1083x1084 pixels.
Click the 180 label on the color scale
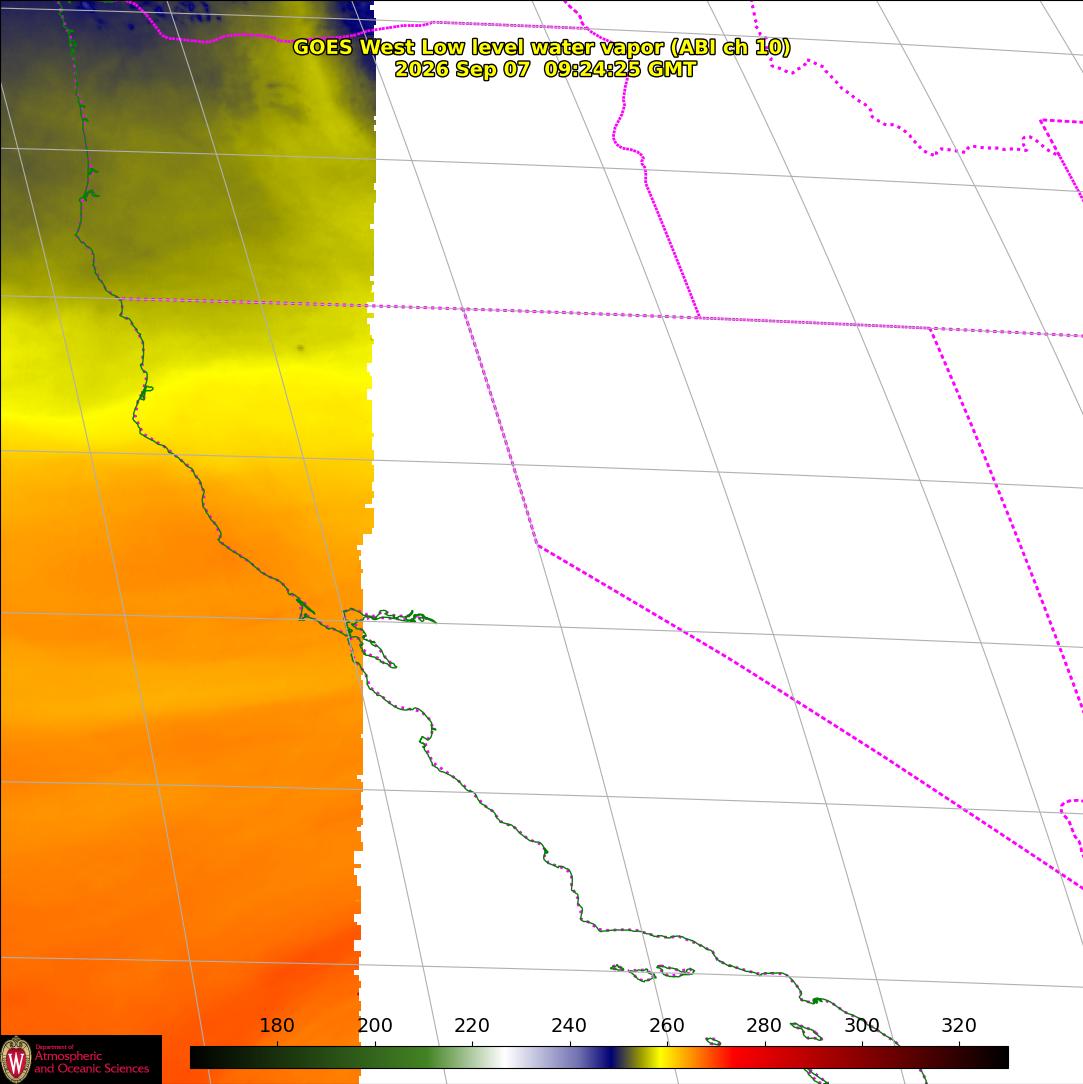point(277,1025)
